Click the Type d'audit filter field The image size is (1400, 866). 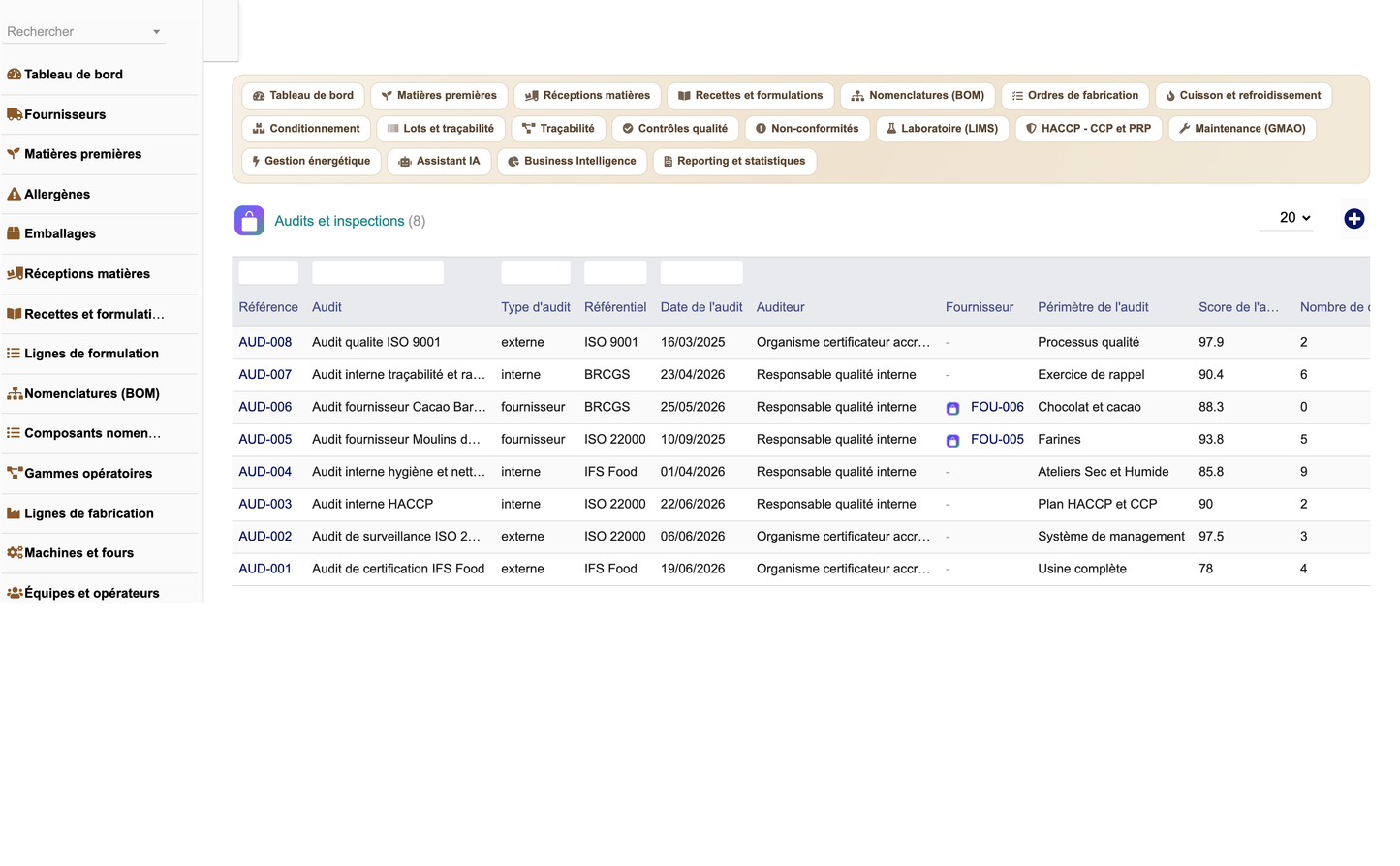(536, 272)
